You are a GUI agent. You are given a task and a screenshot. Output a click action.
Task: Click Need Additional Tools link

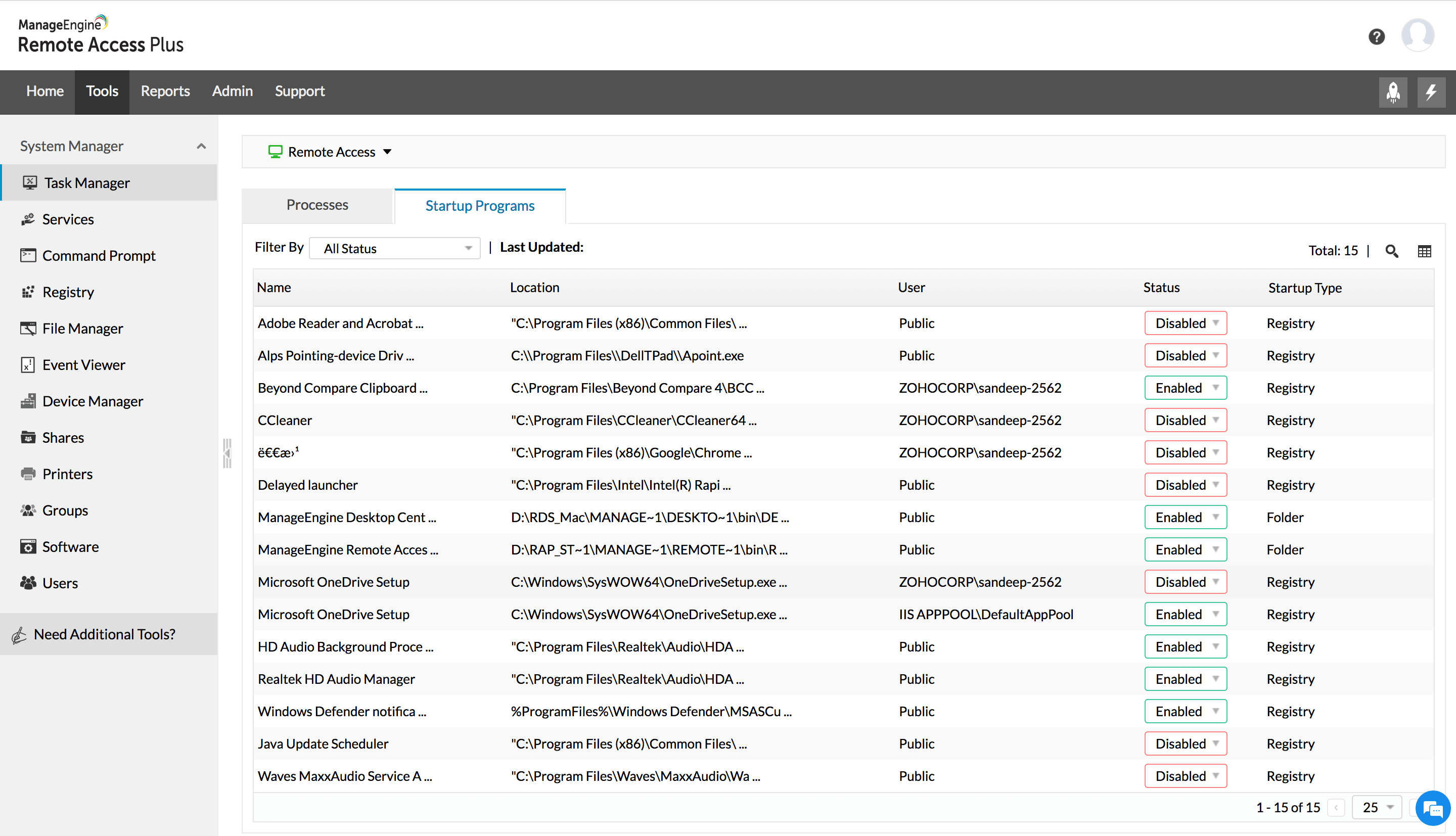click(104, 633)
